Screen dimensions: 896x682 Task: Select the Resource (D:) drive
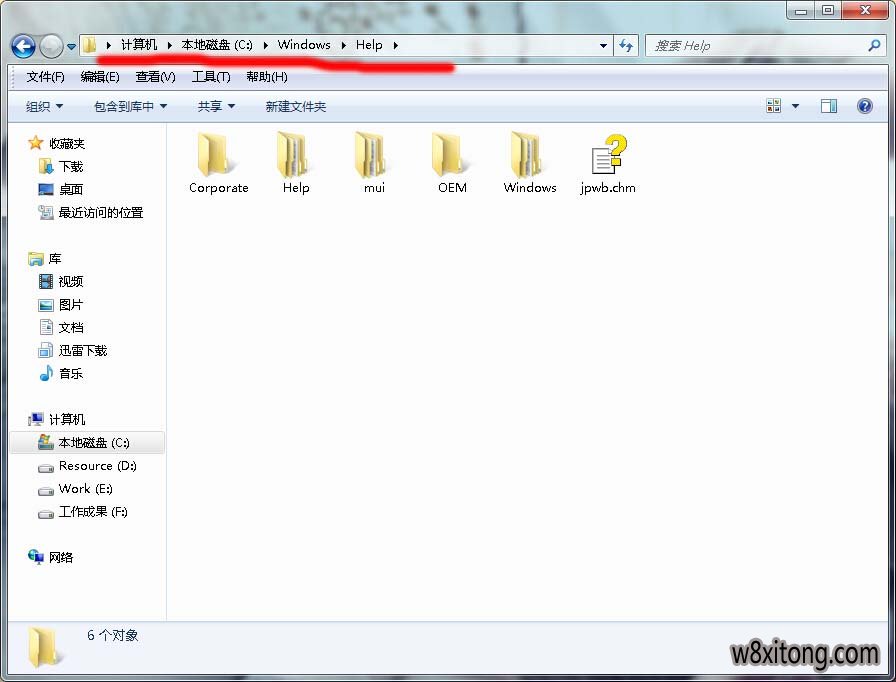coord(97,466)
